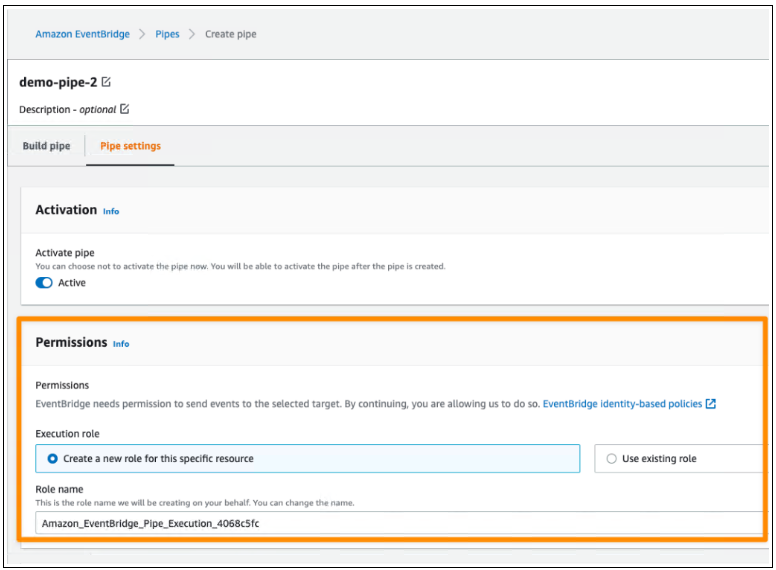This screenshot has width=776, height=570.
Task: Click the Permissions section heading
Action: pos(71,342)
